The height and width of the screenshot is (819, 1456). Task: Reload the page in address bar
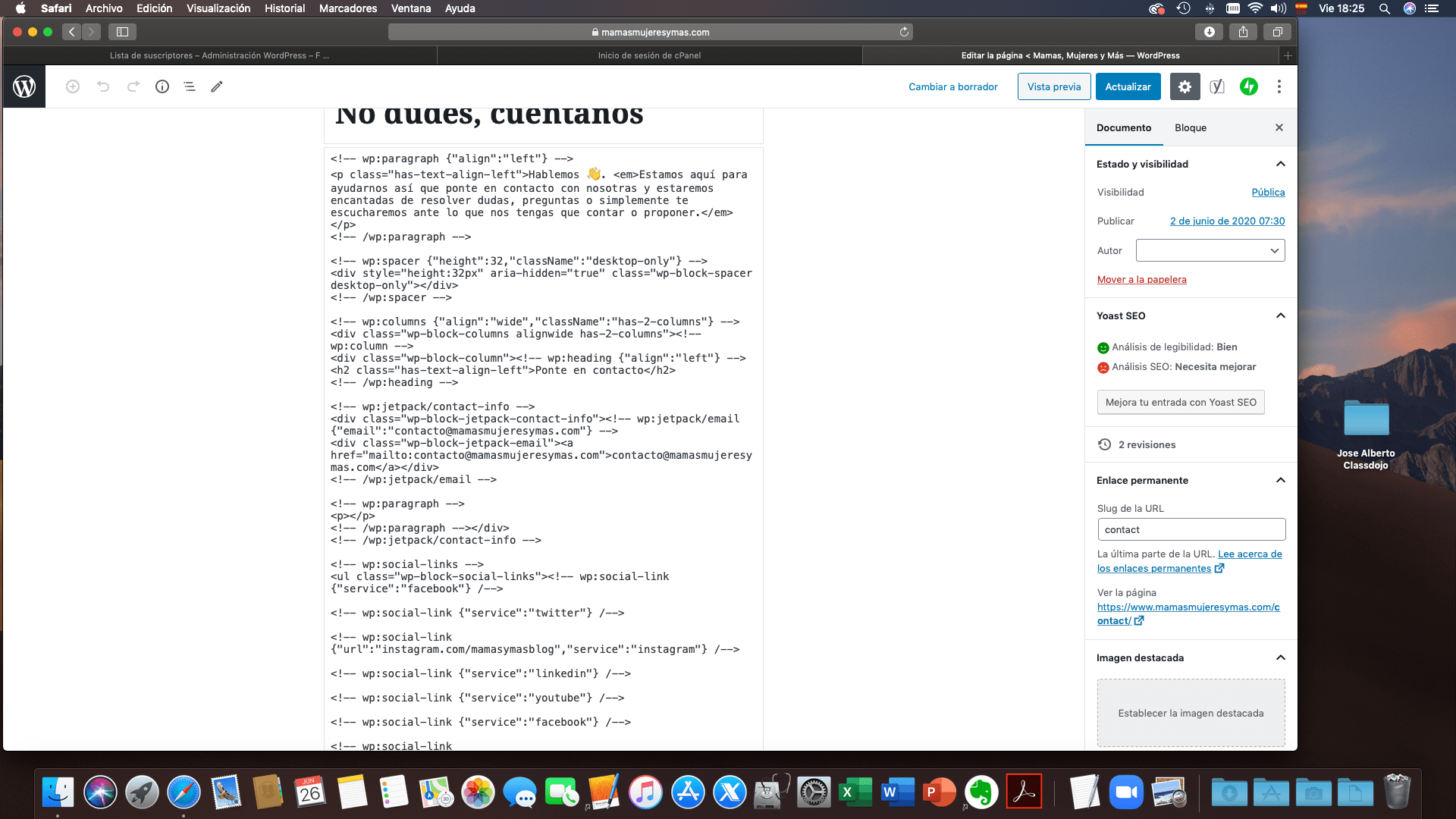coord(904,32)
